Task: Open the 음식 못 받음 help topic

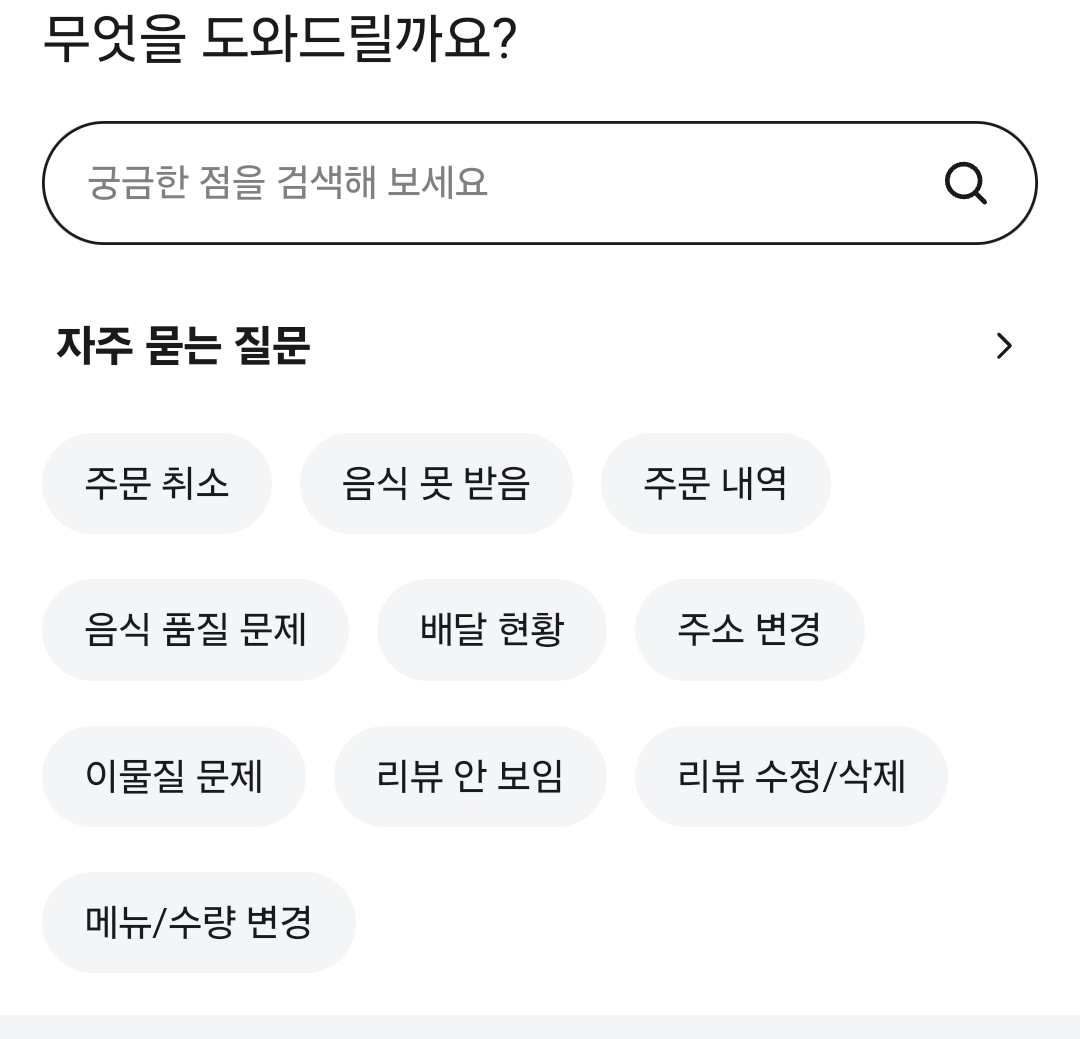Action: pyautogui.click(x=436, y=483)
